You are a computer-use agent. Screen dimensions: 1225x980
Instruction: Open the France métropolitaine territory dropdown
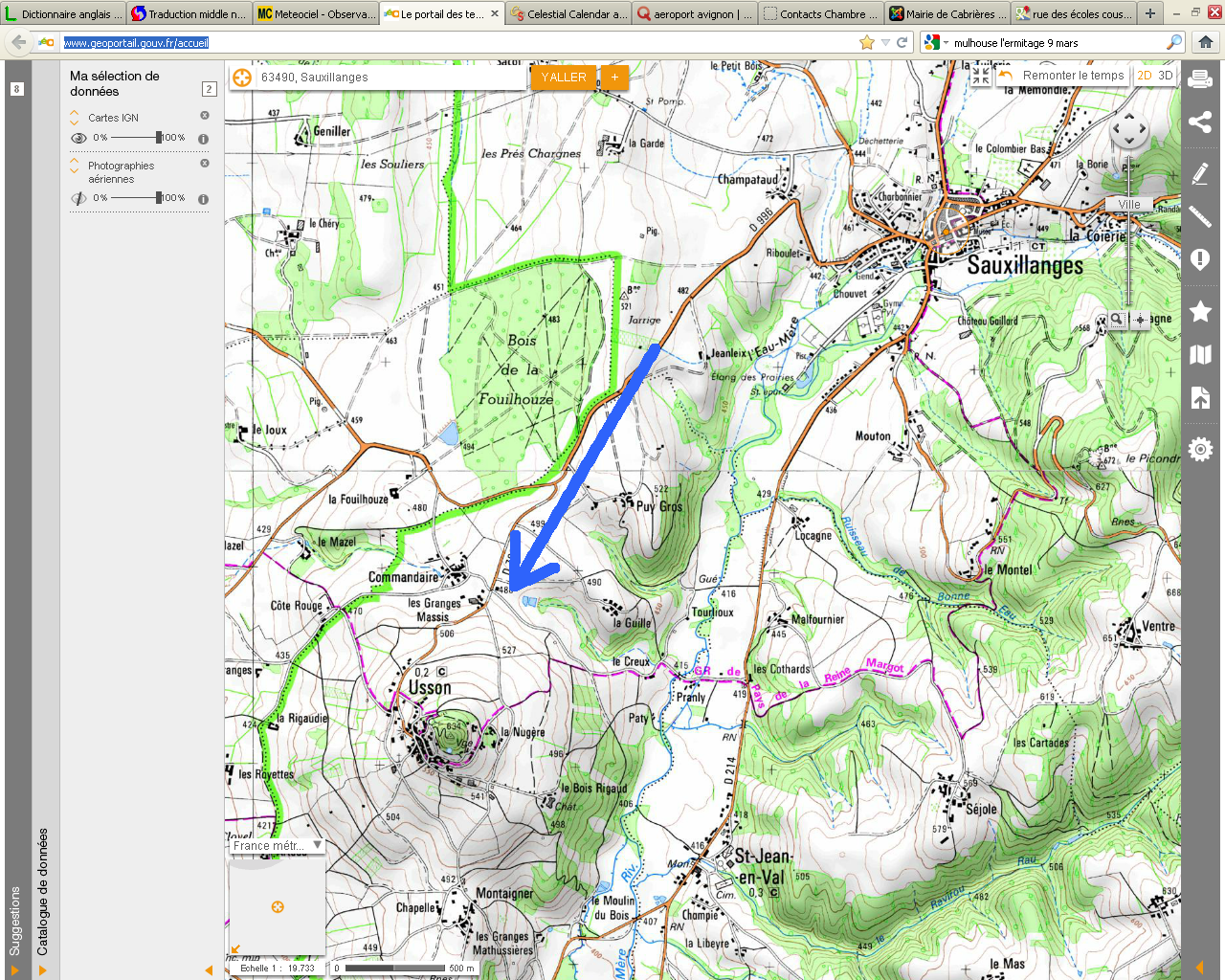click(x=277, y=846)
